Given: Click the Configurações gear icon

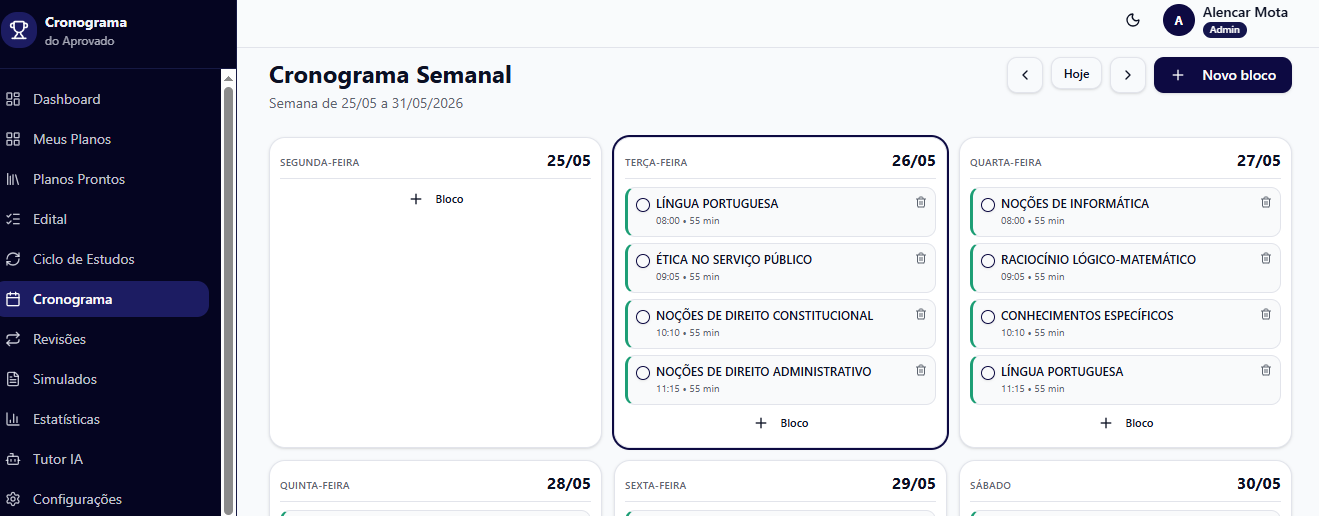Looking at the screenshot, I should click(x=13, y=499).
